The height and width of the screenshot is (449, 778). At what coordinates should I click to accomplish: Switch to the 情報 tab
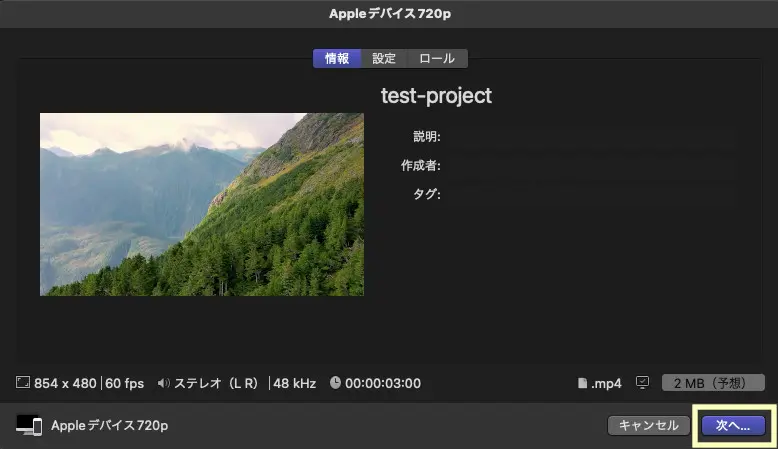coord(337,59)
